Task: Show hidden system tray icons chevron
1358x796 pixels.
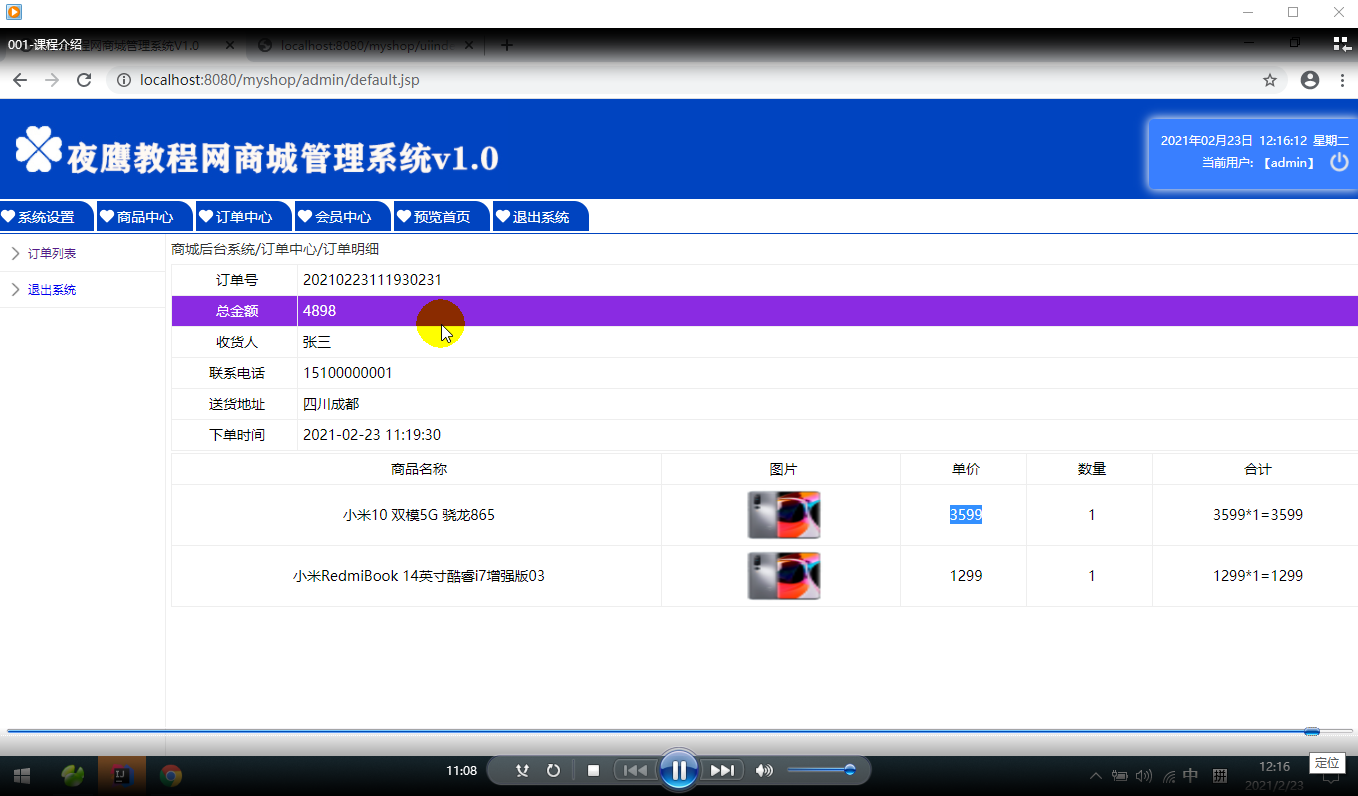Action: coord(1096,775)
